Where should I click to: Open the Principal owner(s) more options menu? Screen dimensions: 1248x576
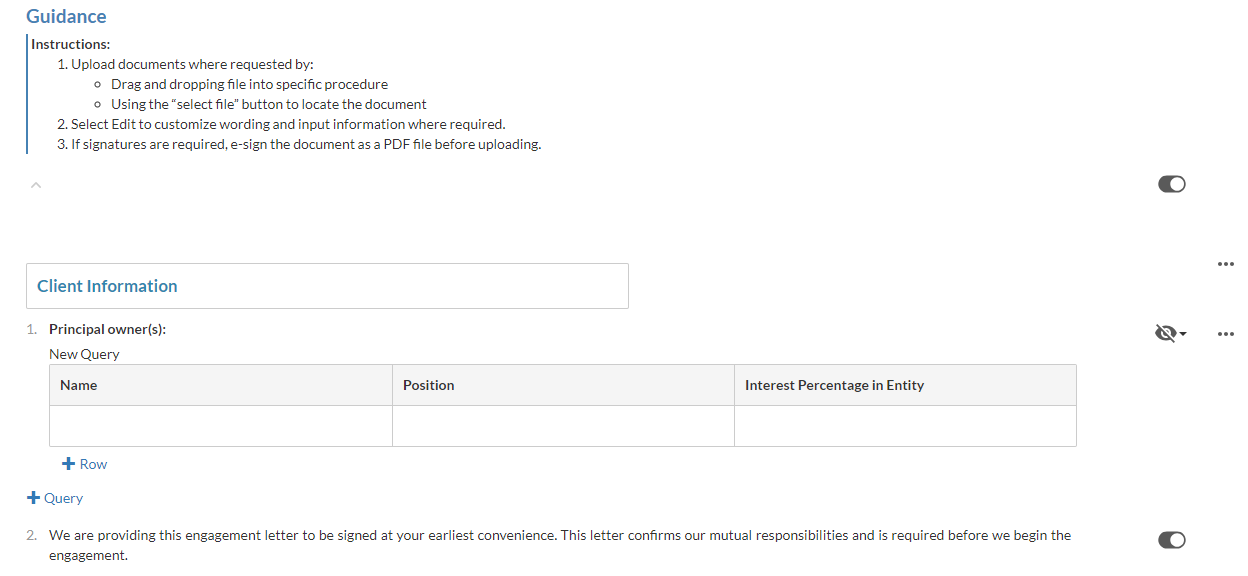[x=1226, y=333]
